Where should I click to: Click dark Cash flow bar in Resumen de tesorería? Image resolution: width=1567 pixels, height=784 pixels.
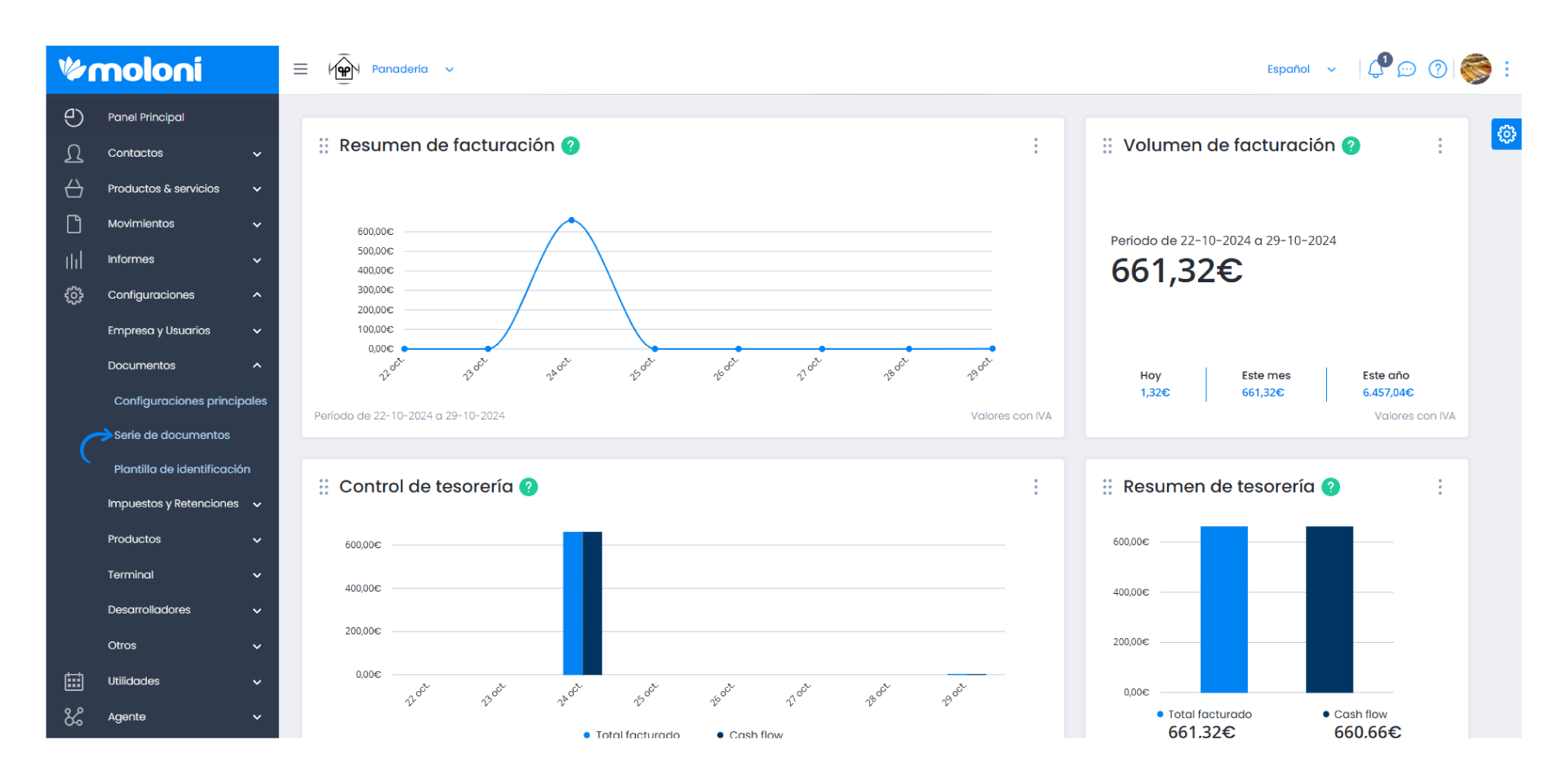[1329, 609]
